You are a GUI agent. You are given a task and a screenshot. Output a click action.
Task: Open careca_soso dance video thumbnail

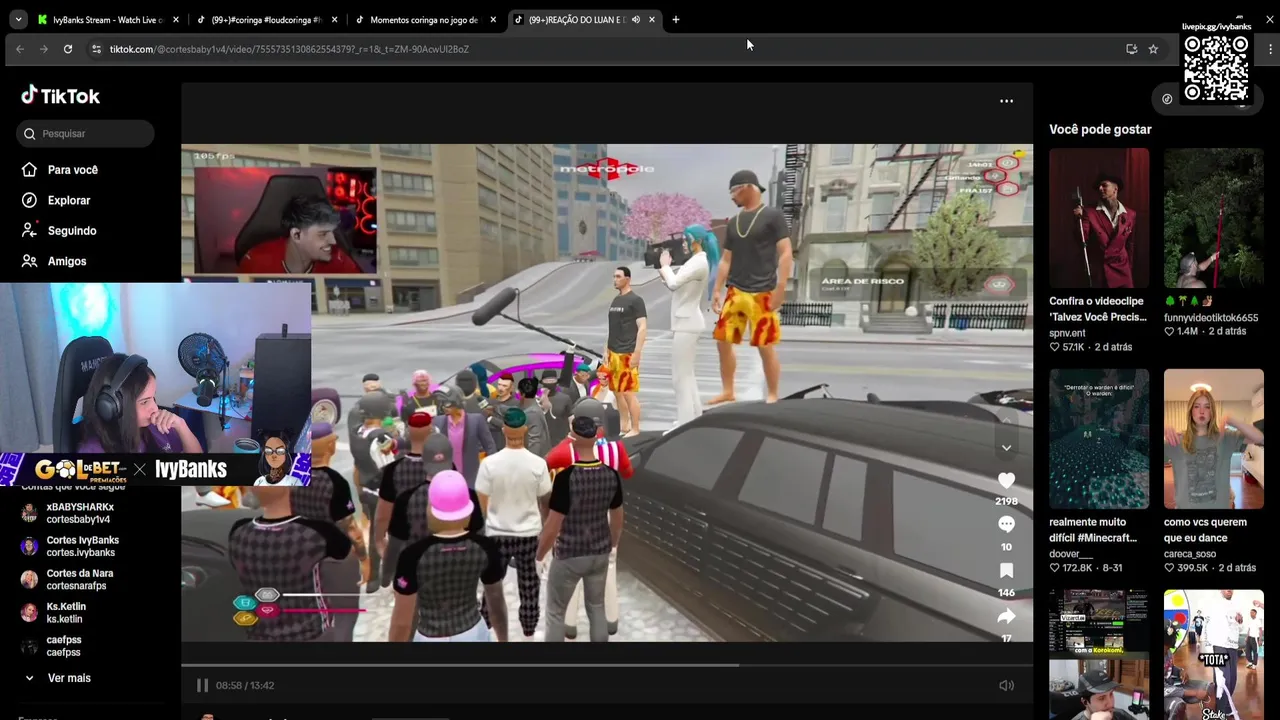1214,439
